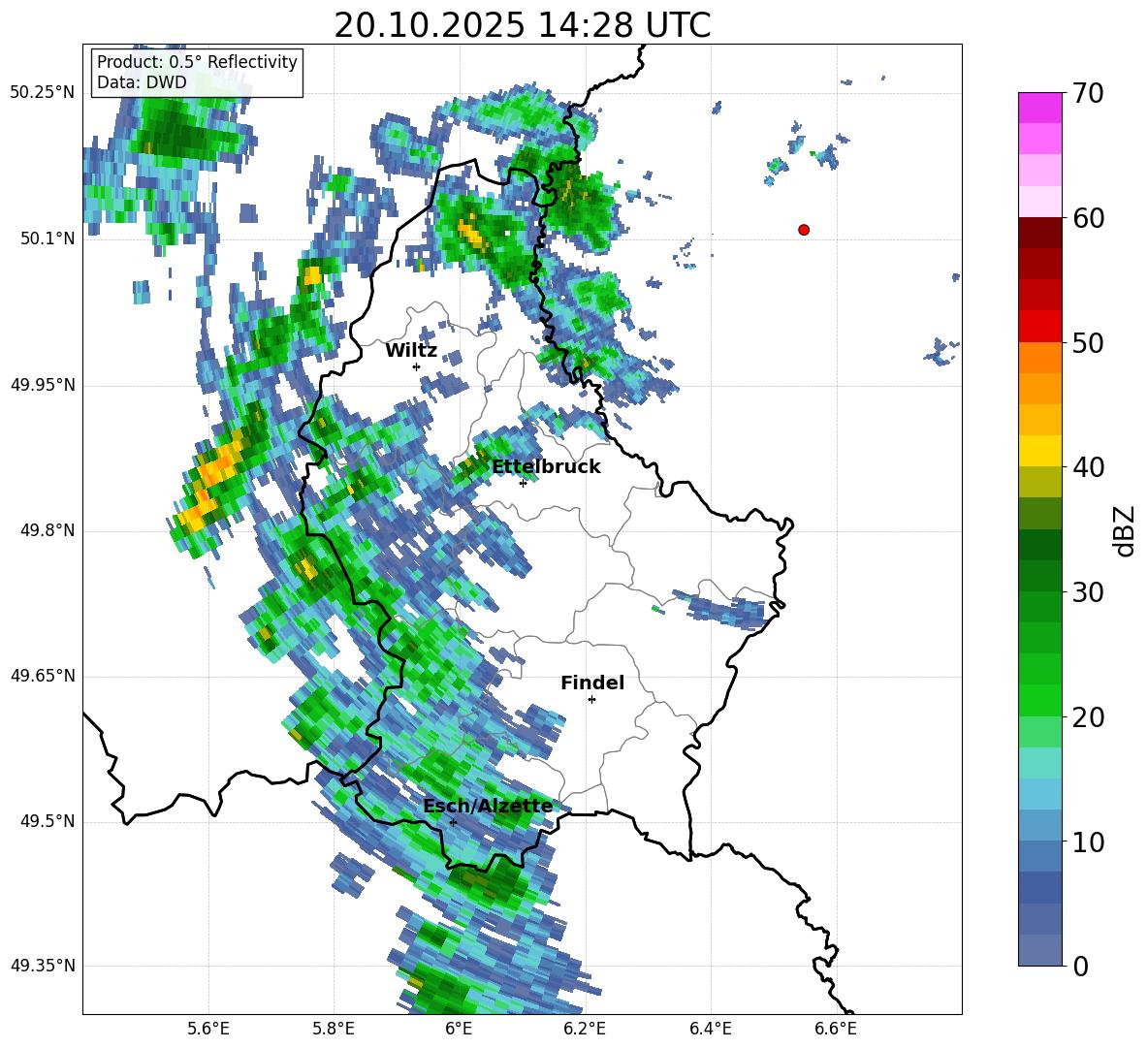Click the Data: DWD text

click(142, 82)
